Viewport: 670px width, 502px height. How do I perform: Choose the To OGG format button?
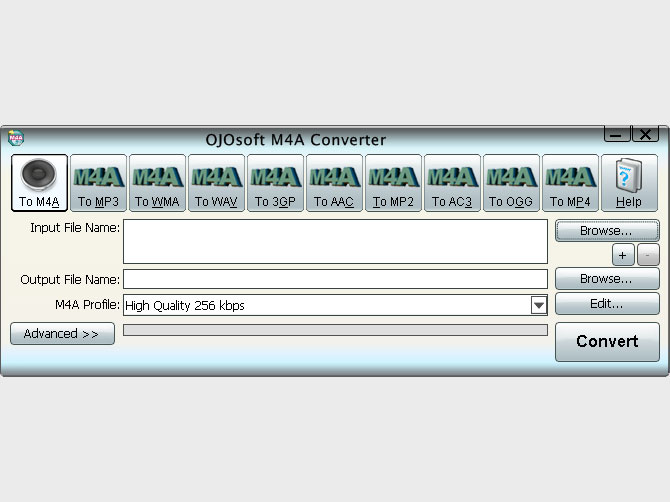pos(511,183)
